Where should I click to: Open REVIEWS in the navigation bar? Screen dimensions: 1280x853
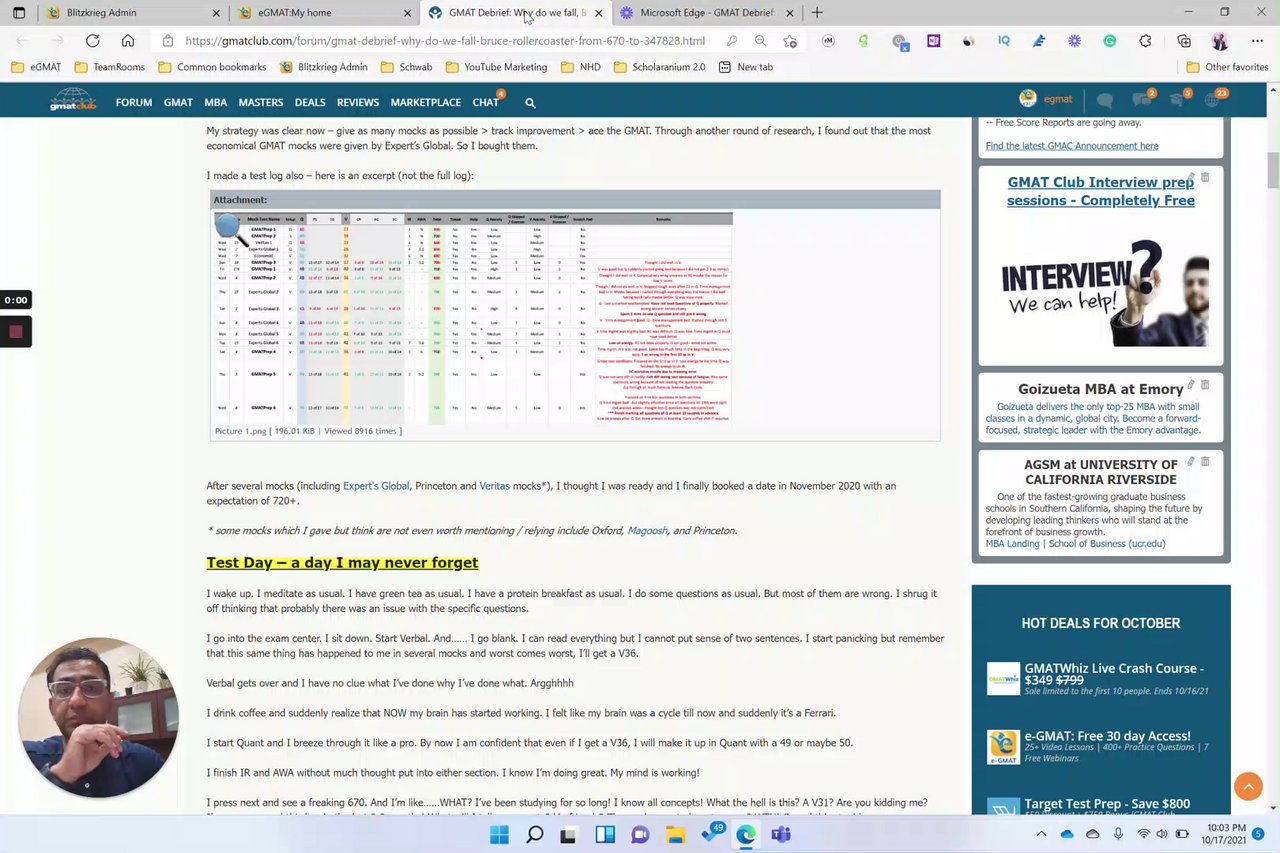[357, 102]
